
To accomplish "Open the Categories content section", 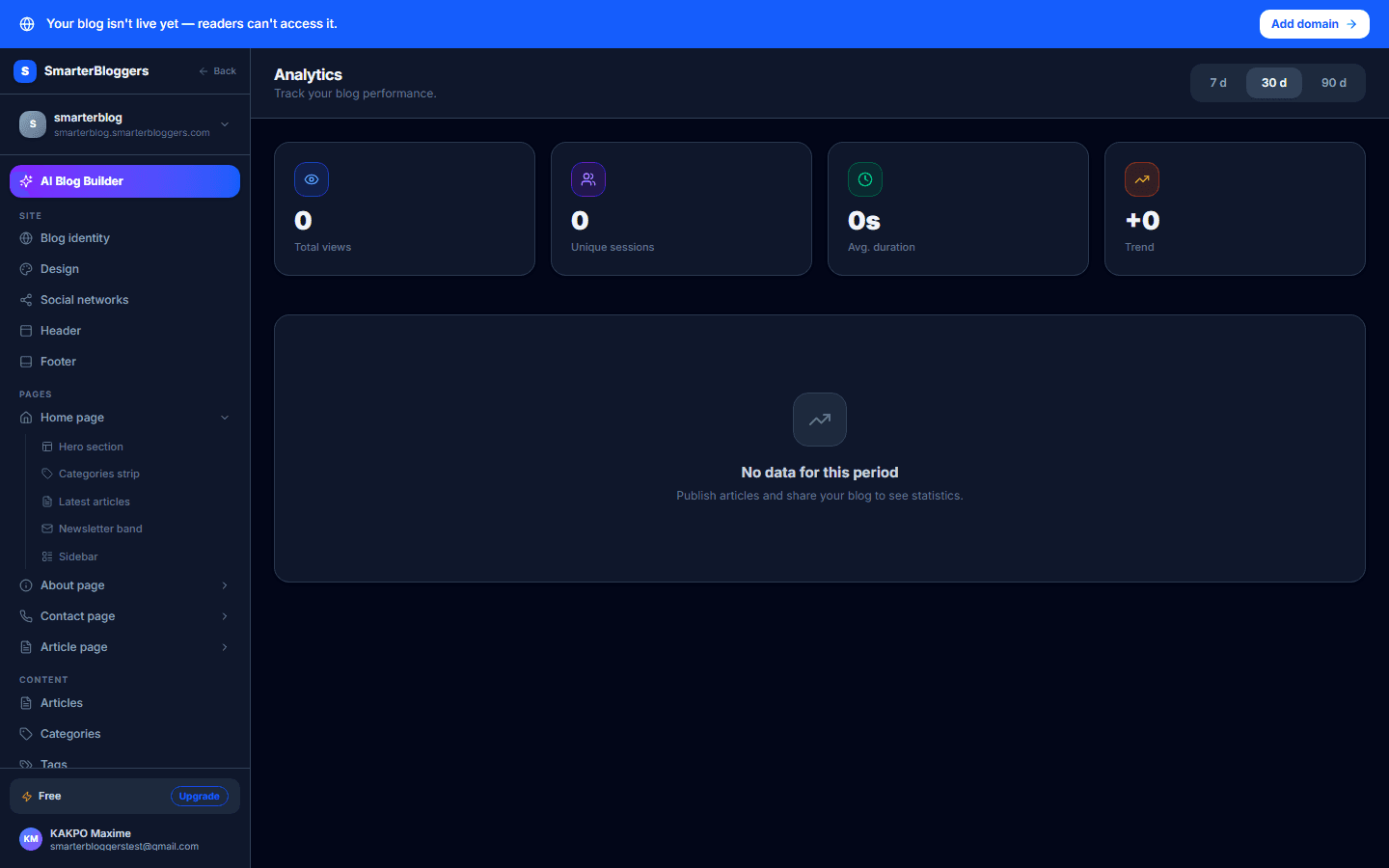I will (124, 734).
